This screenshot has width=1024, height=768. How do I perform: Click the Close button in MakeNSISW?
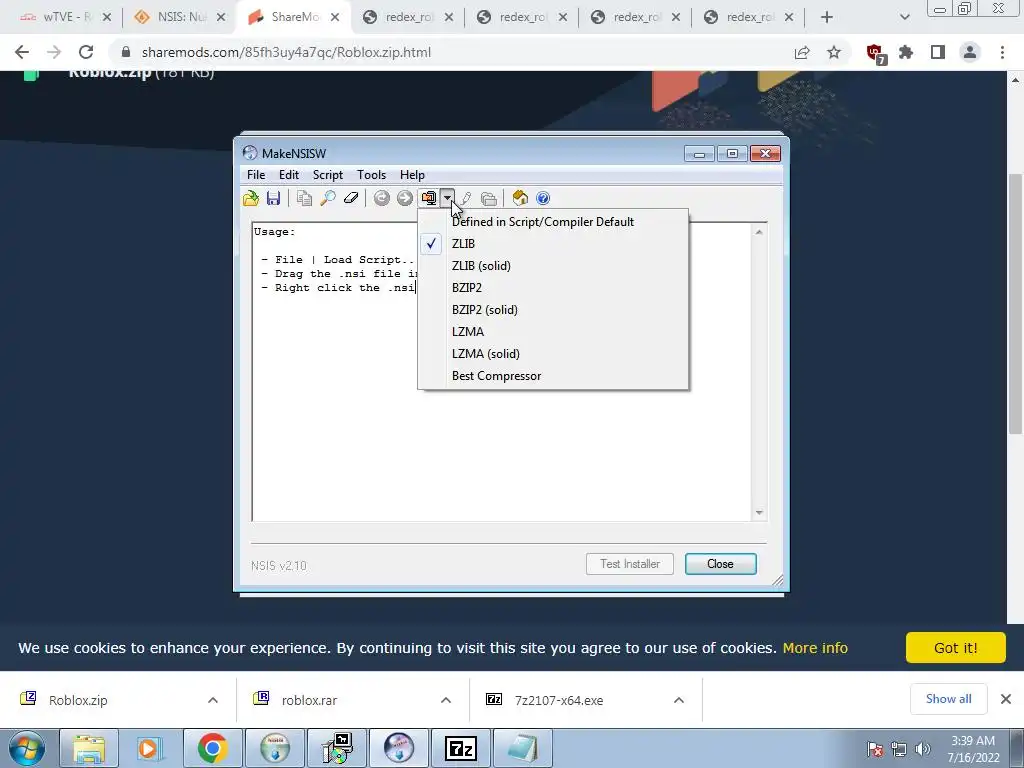720,564
